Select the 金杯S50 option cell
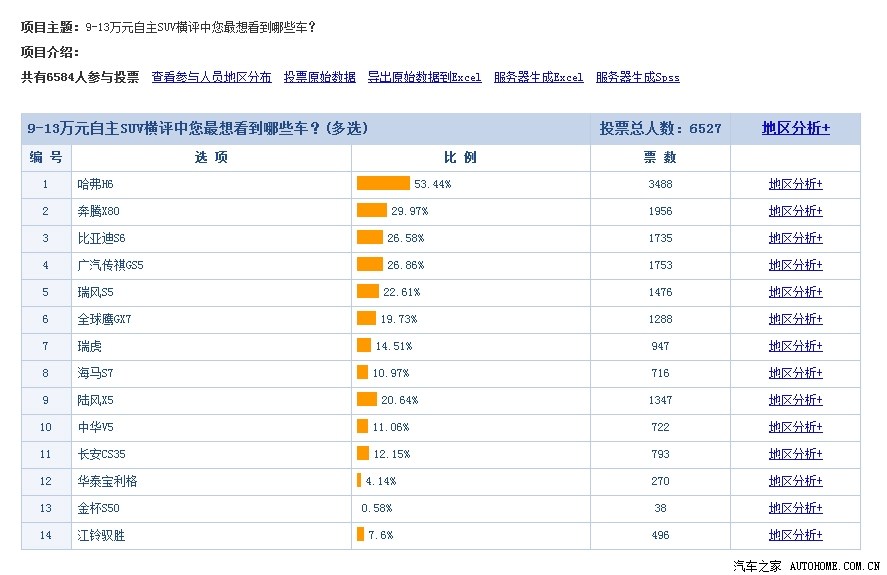 (x=211, y=509)
